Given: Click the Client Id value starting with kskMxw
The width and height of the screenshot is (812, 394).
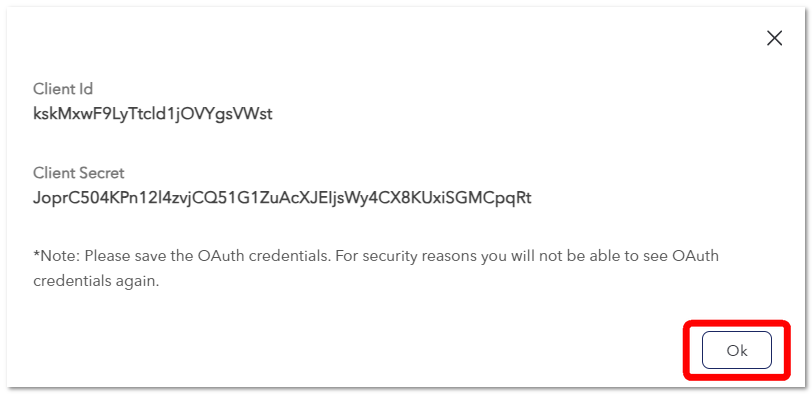Looking at the screenshot, I should click(x=153, y=114).
